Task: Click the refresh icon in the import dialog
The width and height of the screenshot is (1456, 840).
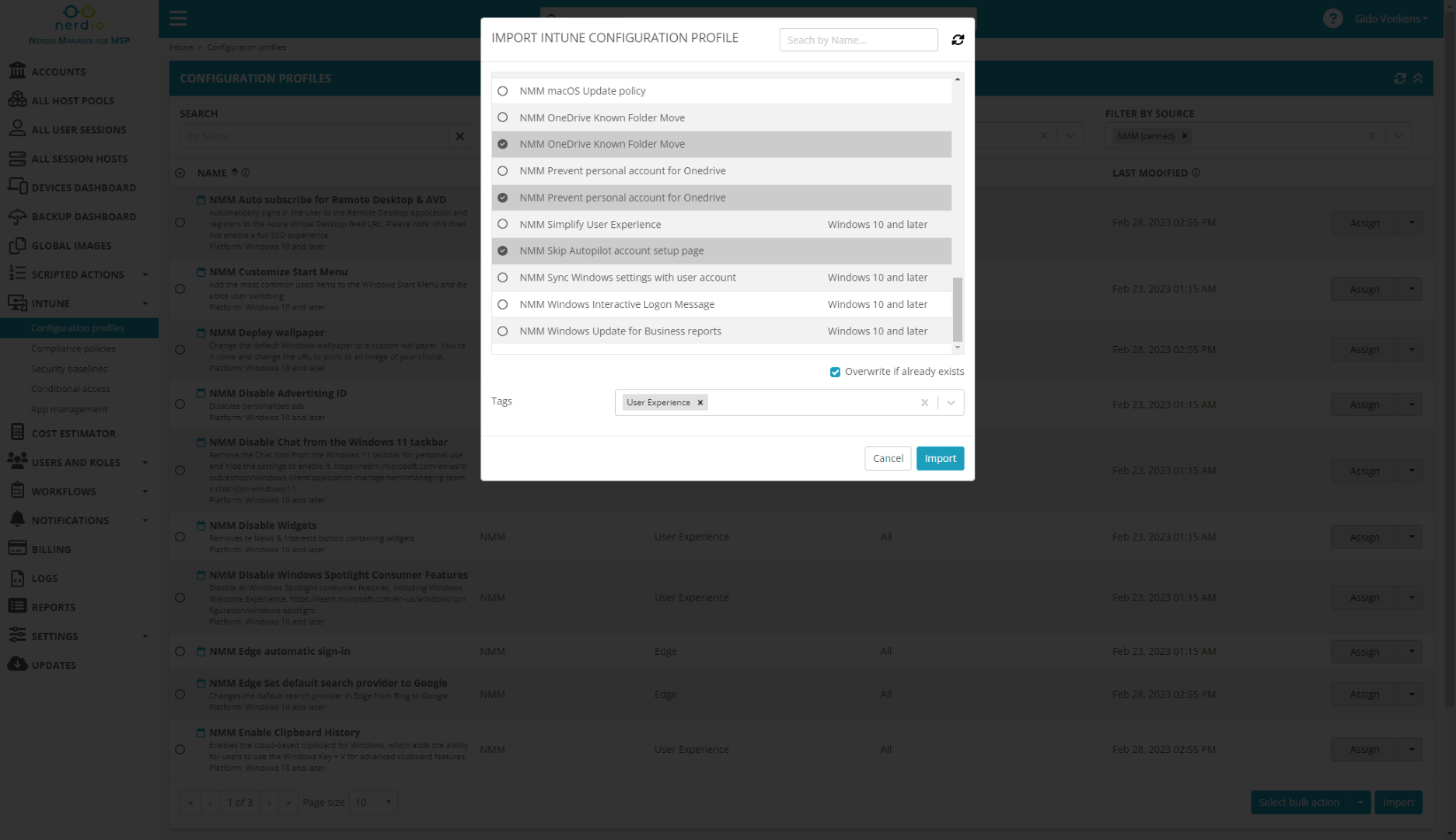Action: point(958,40)
